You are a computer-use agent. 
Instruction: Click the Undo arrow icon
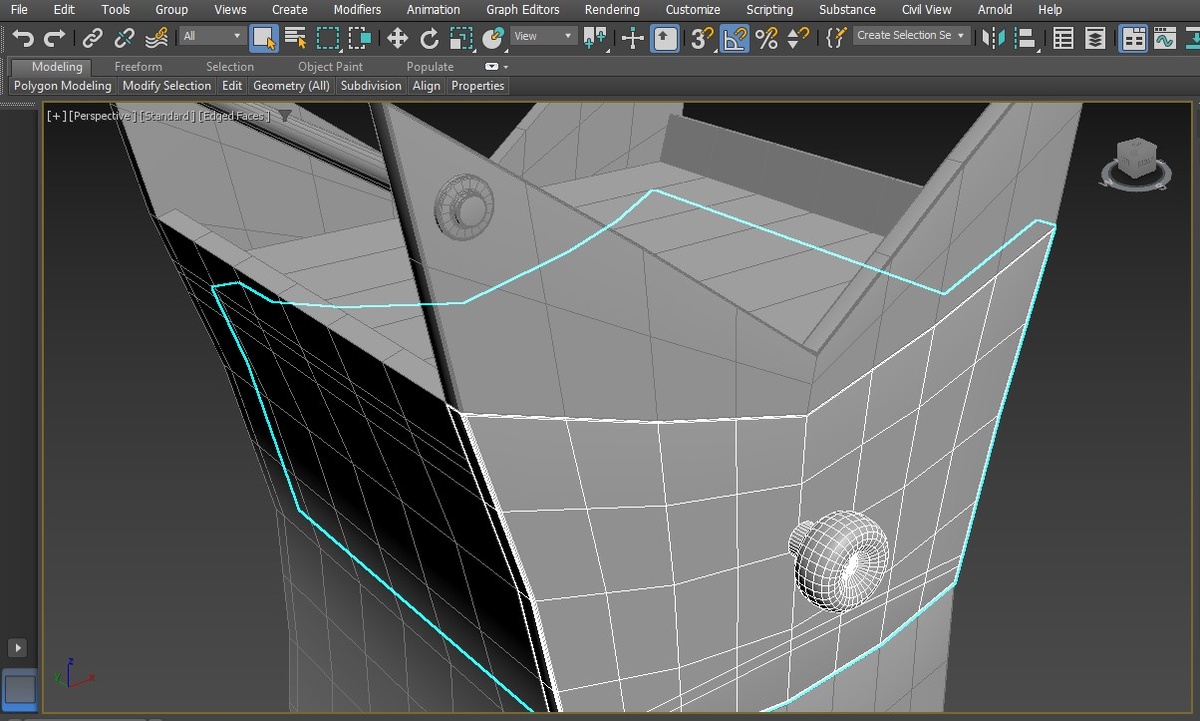click(22, 38)
